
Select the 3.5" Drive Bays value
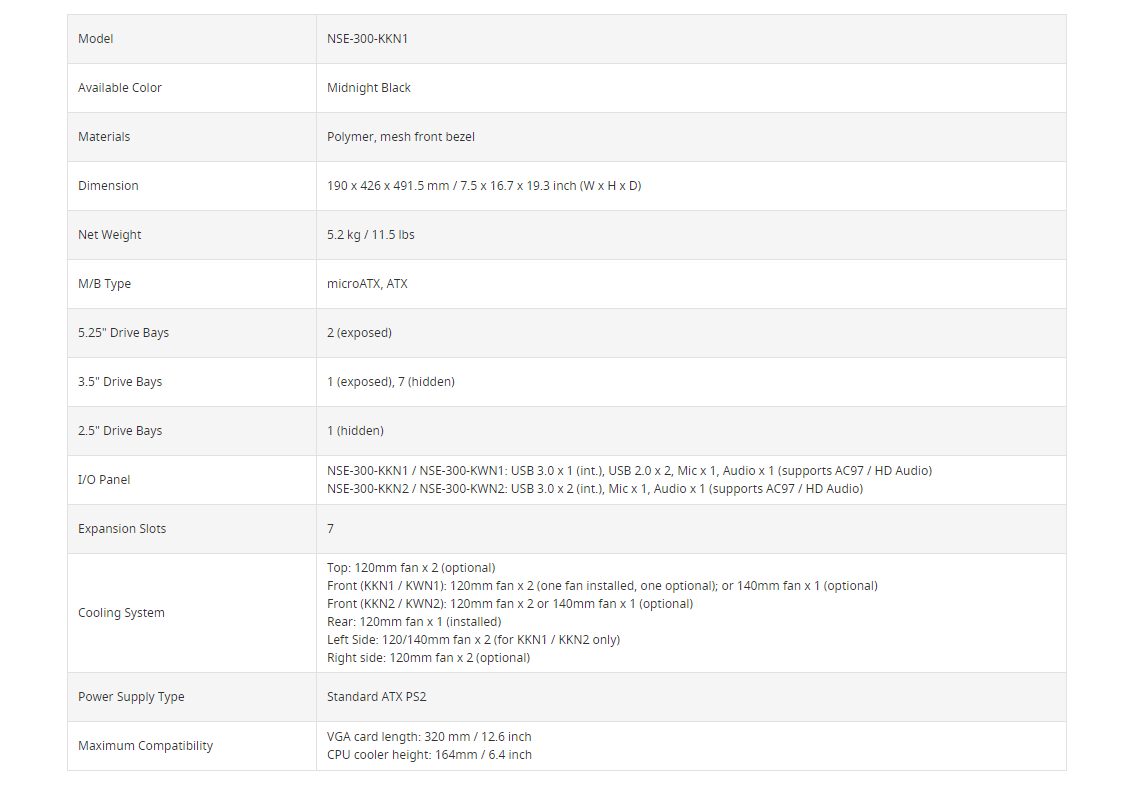(391, 382)
